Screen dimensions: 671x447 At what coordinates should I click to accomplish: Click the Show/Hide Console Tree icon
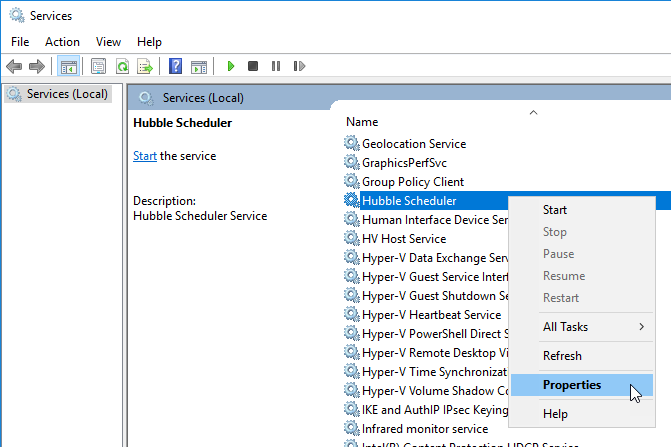click(x=69, y=66)
